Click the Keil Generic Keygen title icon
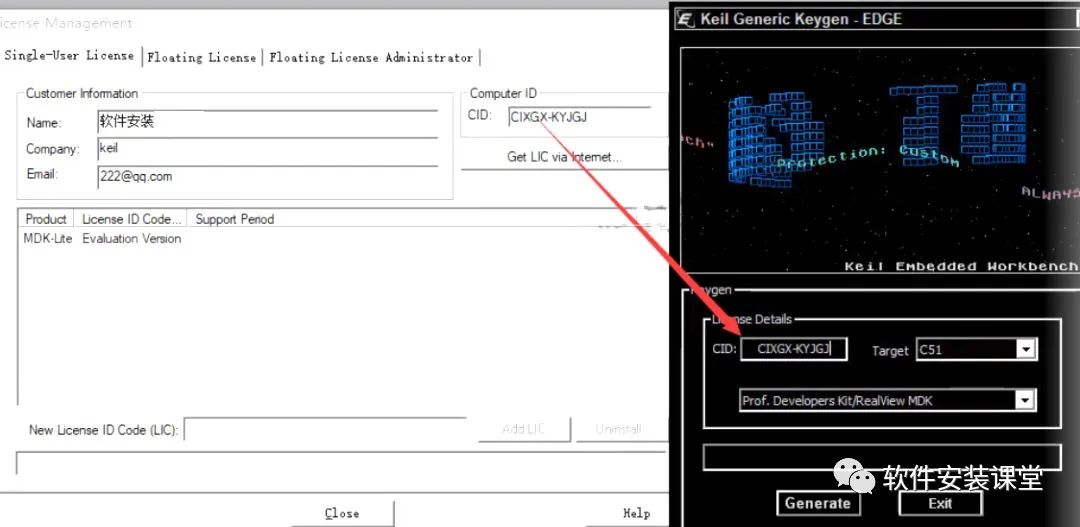The height and width of the screenshot is (527, 1080). point(685,19)
